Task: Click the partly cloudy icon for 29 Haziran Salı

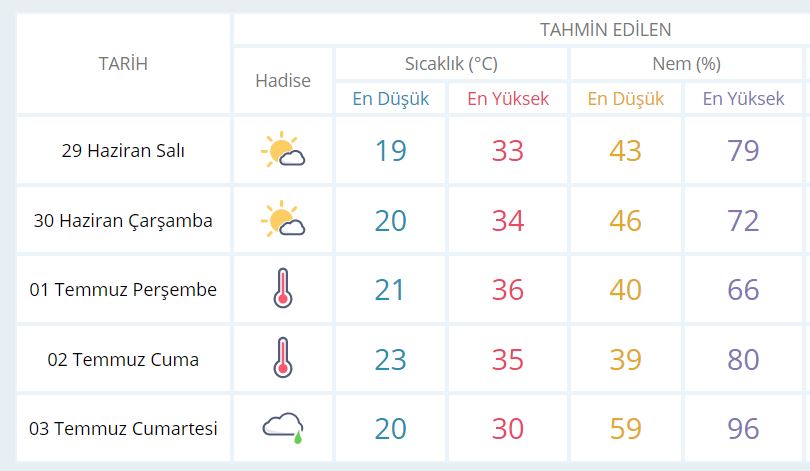Action: pos(283,150)
